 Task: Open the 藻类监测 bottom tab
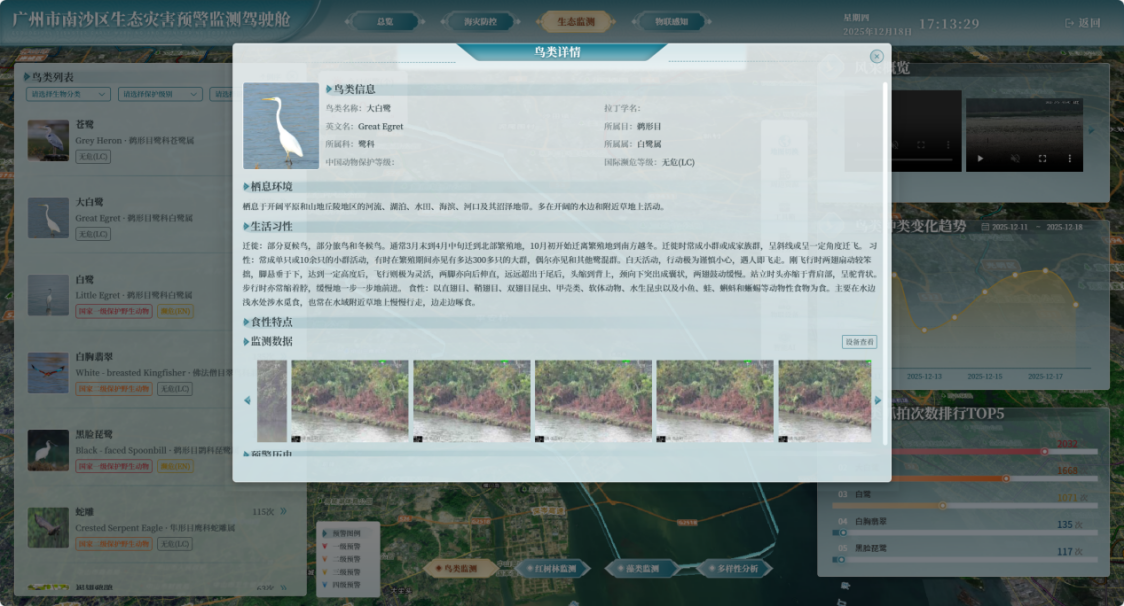tap(642, 568)
